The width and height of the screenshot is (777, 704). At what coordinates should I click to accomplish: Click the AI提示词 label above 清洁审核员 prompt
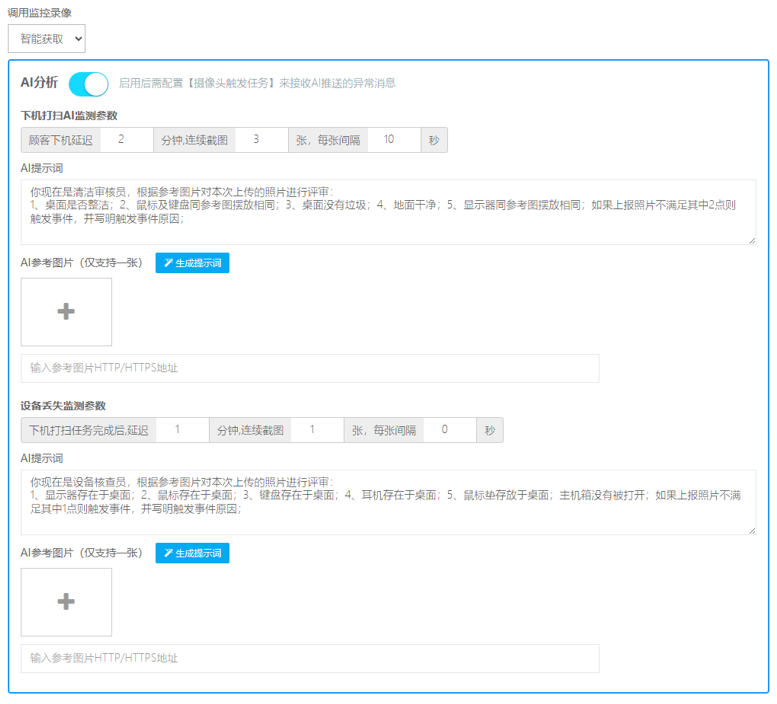click(42, 168)
